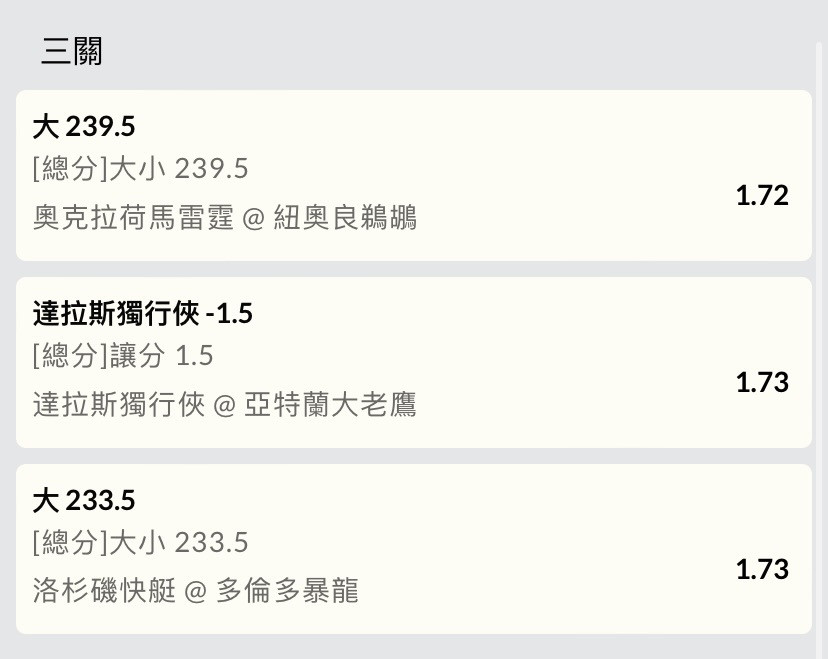Select the 1.73 odds for 達拉斯獨行俠

(x=762, y=383)
